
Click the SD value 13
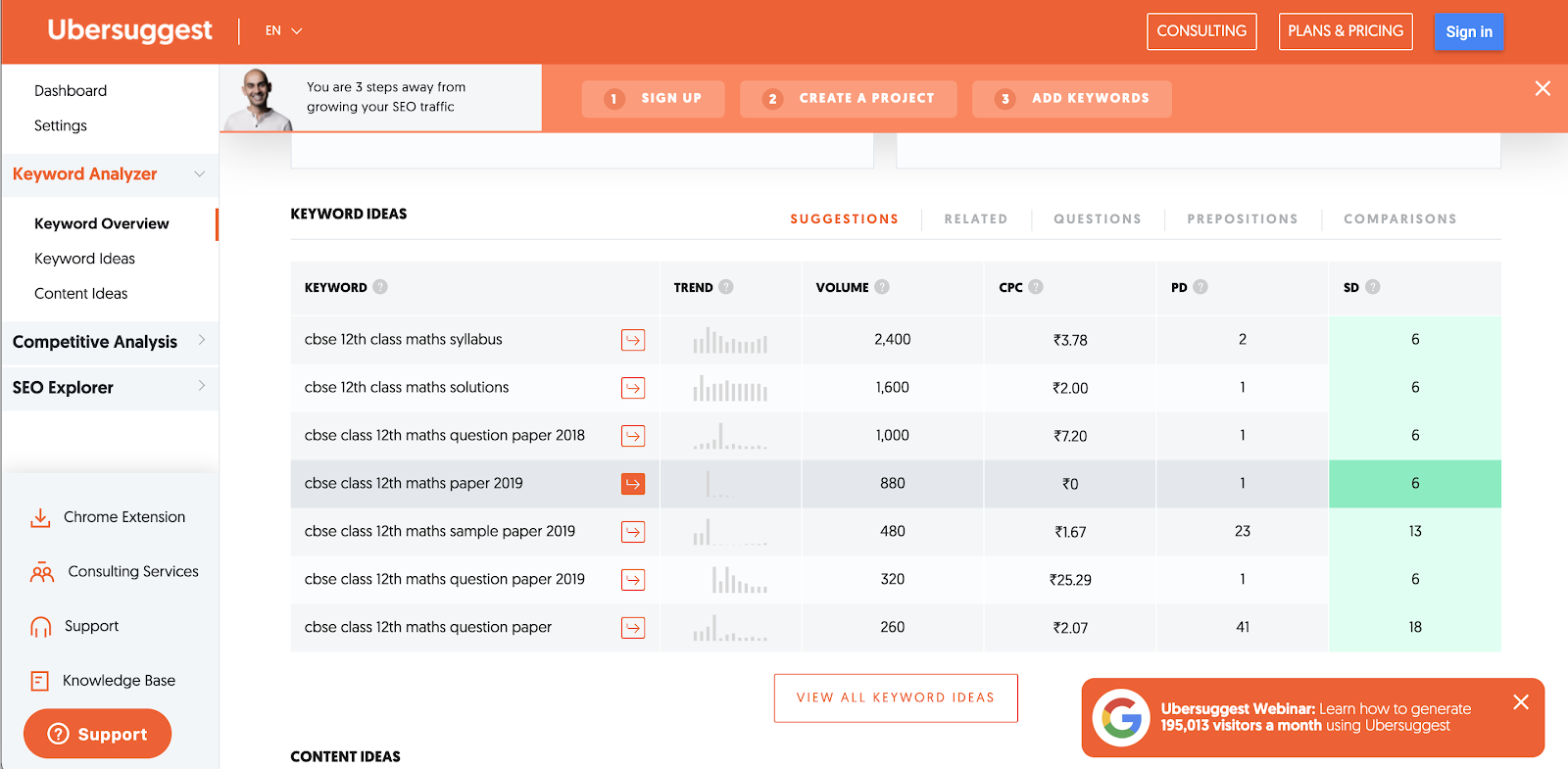(x=1415, y=532)
